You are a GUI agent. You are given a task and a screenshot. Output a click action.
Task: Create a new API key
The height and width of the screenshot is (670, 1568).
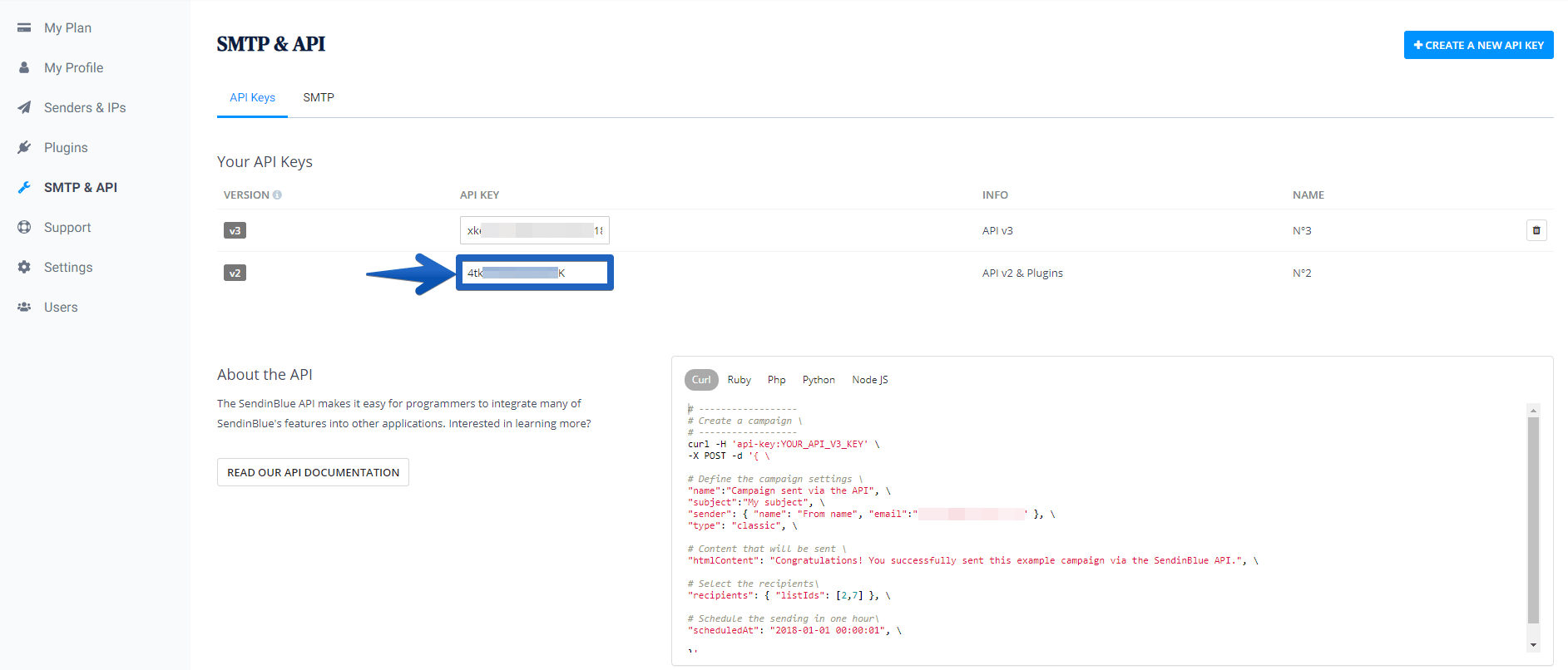1478,45
